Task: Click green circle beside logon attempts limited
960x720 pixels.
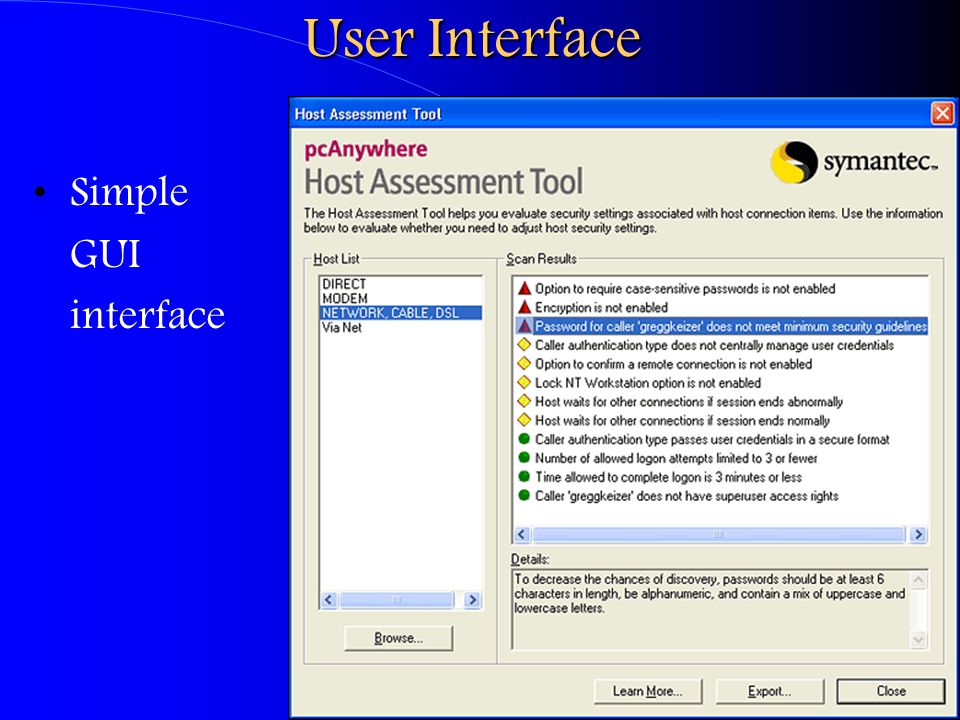Action: [524, 458]
